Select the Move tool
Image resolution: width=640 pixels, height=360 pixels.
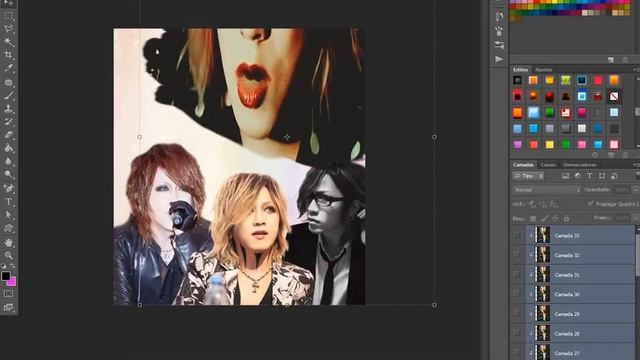pyautogui.click(x=8, y=3)
